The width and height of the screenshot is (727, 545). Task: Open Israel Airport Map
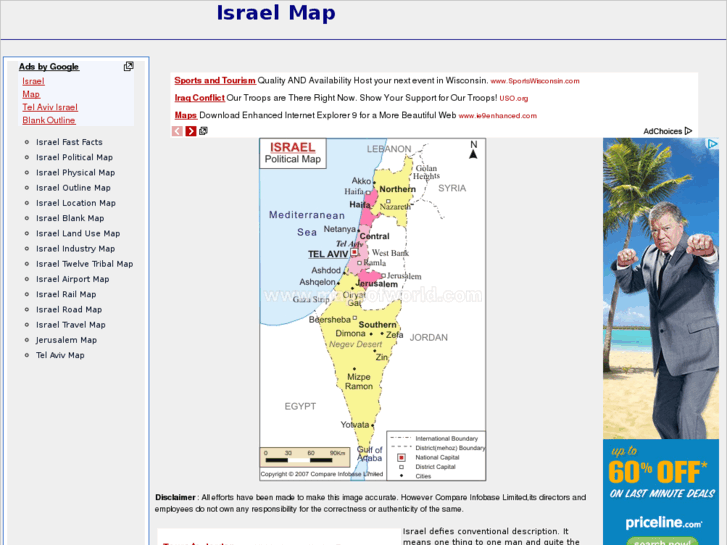73,279
